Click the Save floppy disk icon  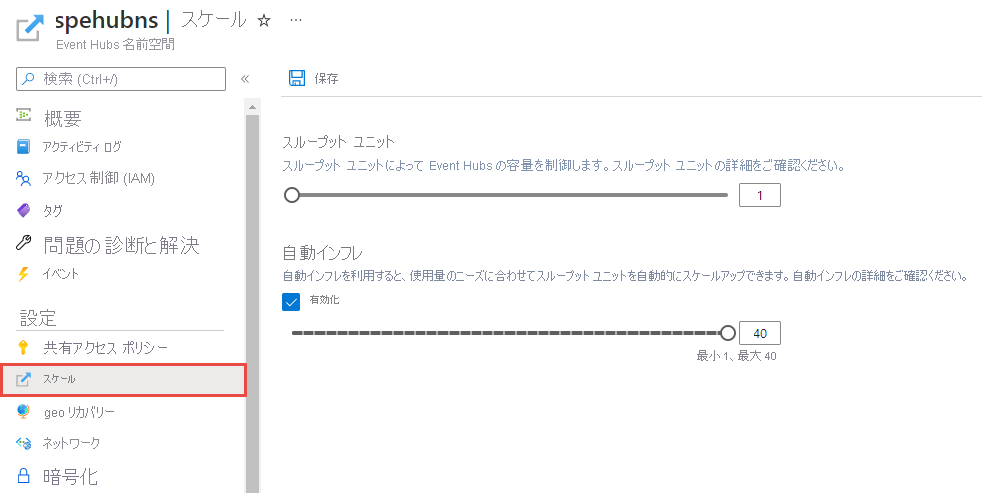(x=297, y=78)
